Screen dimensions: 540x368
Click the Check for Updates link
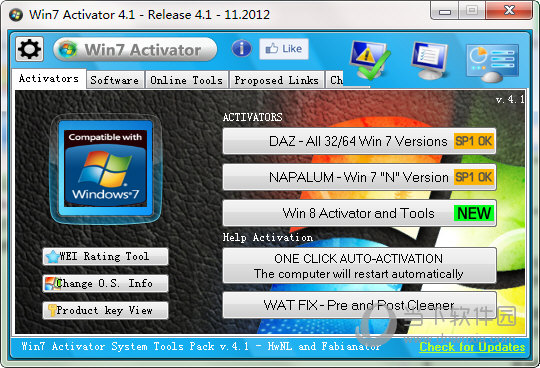[x=472, y=347]
